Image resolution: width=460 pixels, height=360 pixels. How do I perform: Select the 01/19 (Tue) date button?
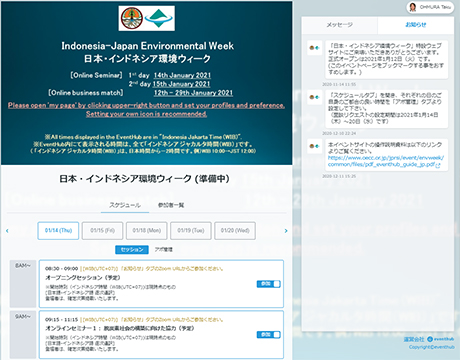click(191, 231)
